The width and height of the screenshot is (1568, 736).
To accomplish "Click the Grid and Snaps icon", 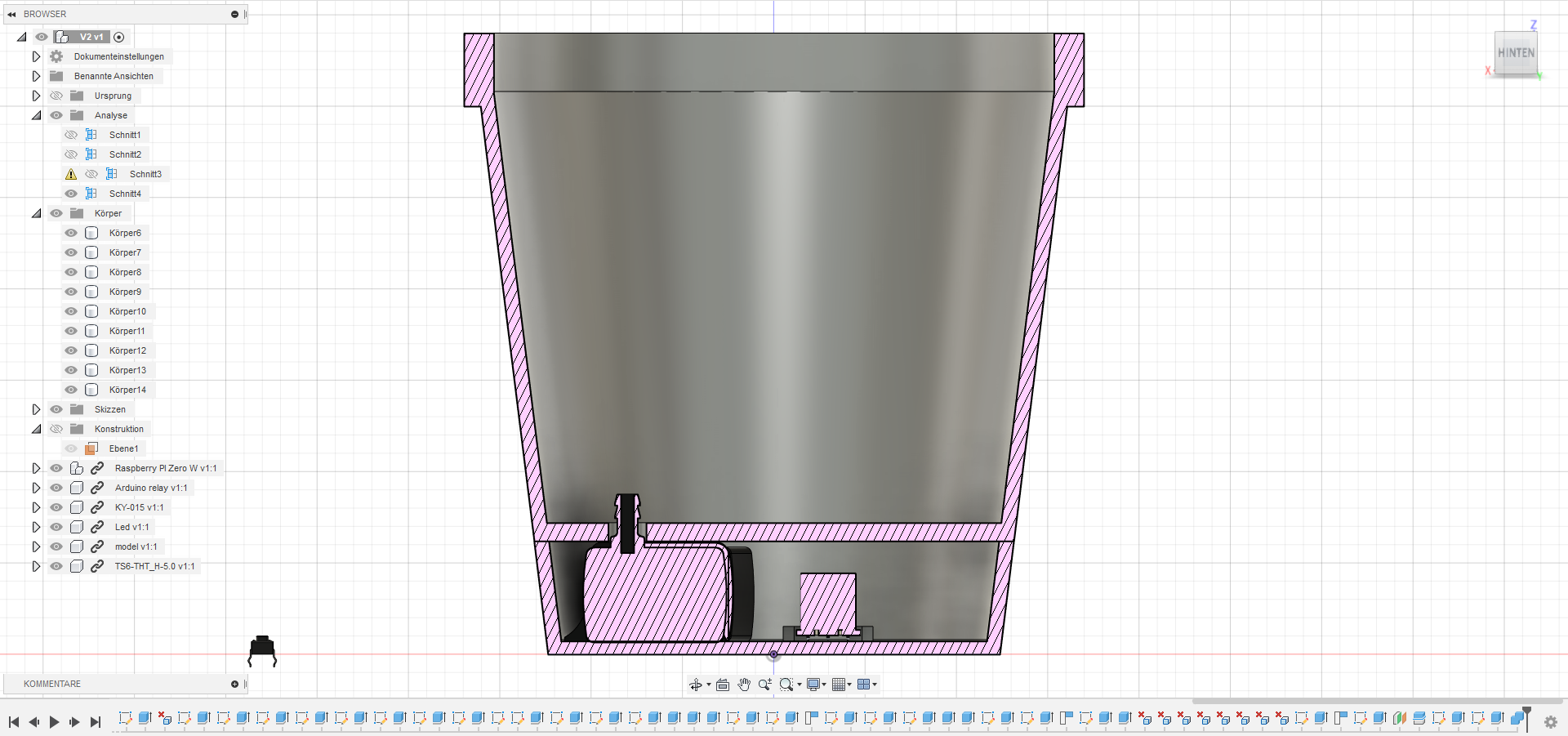I will tap(839, 685).
